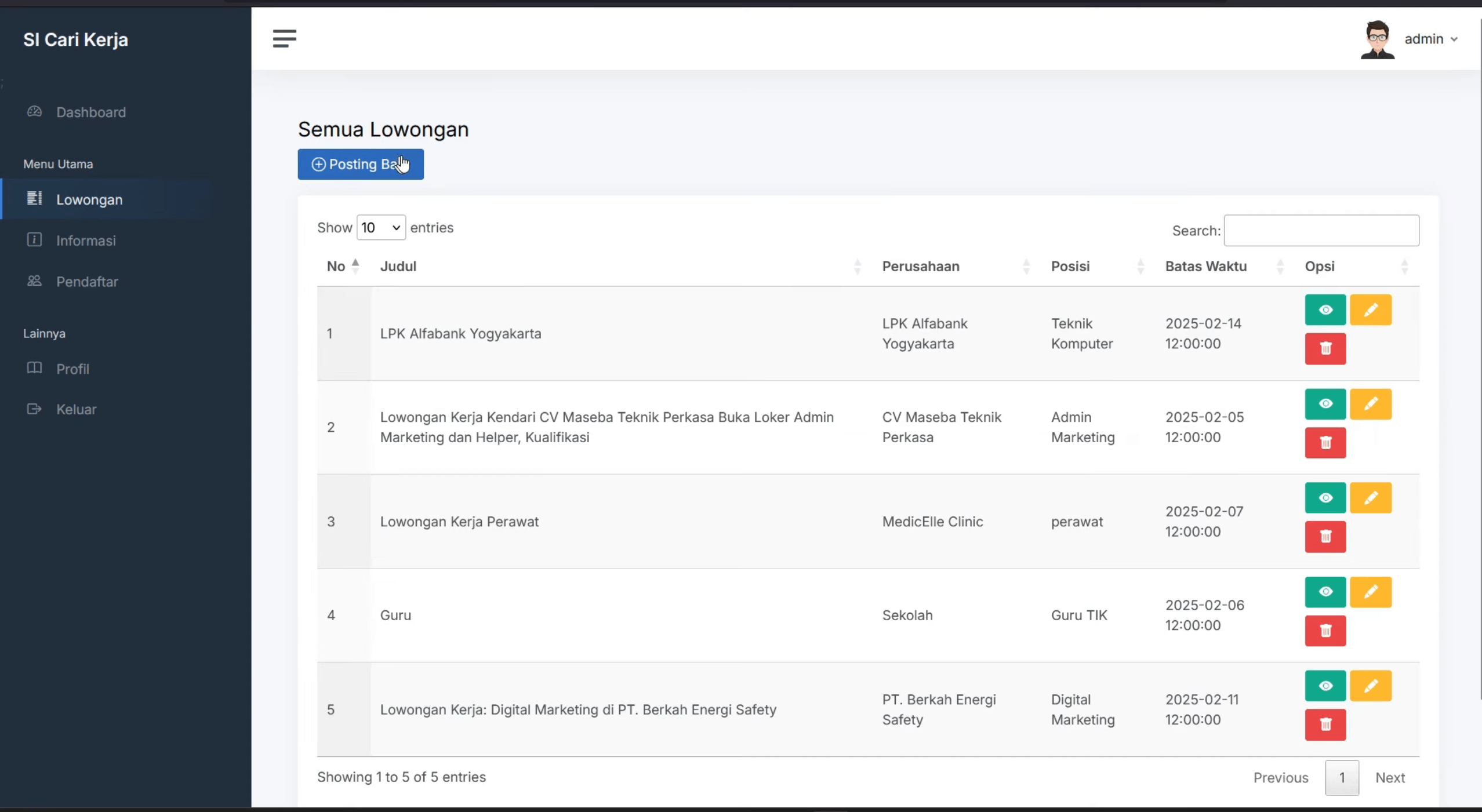
Task: Go to Next page
Action: [x=1390, y=778]
